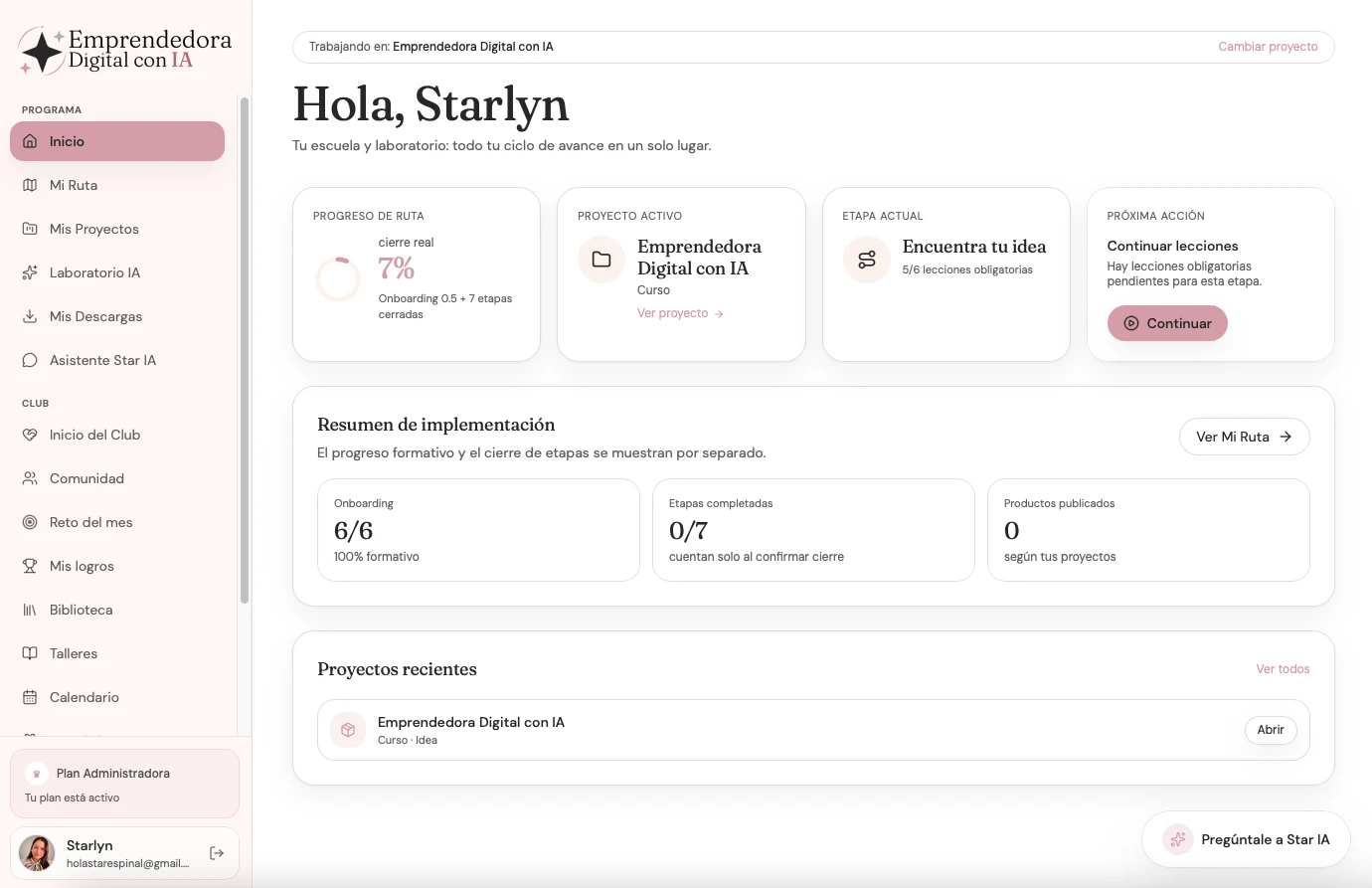Click the cube icon in Proyectos recientes row
The height and width of the screenshot is (888, 1372).
tap(348, 730)
